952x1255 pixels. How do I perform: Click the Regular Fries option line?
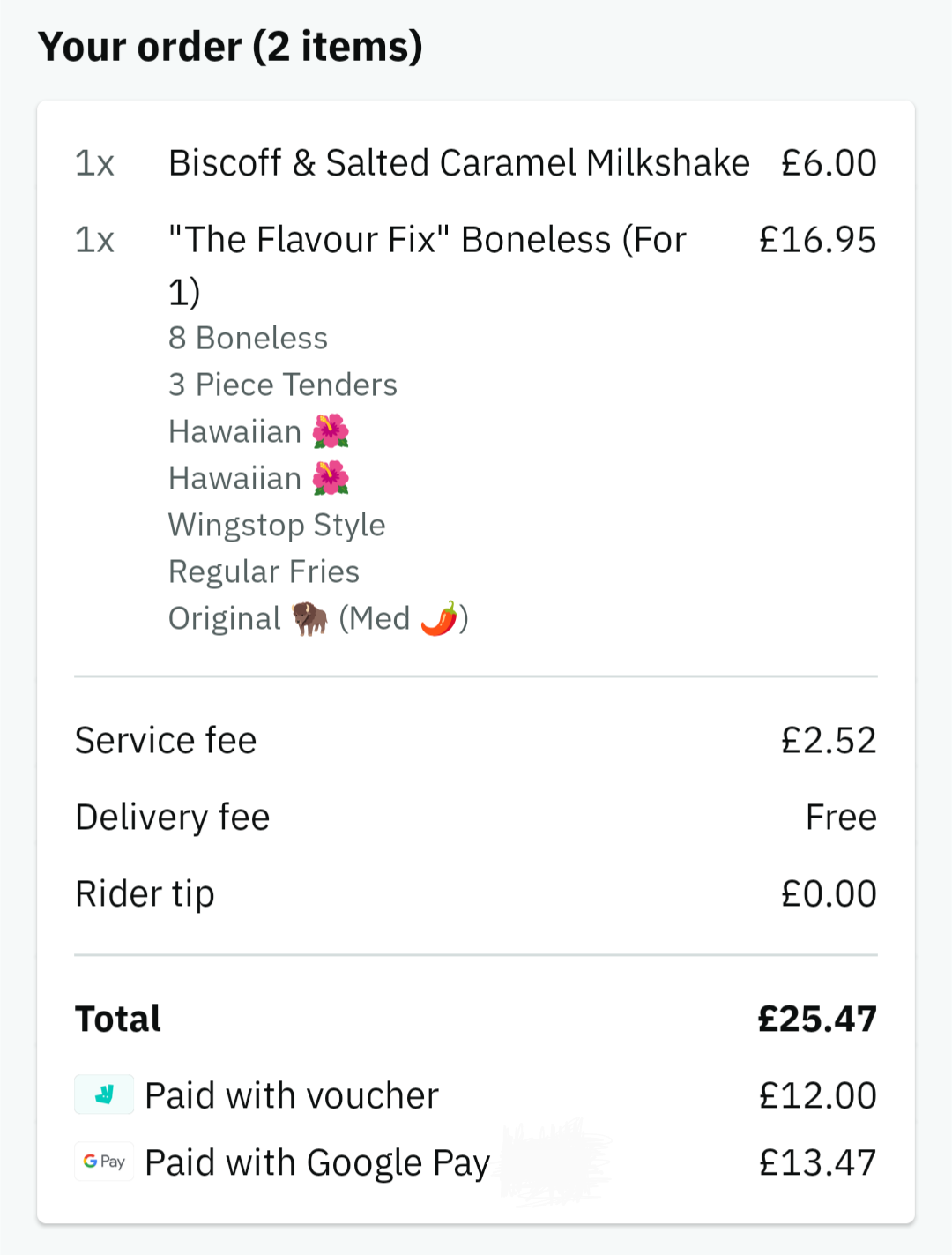coord(264,571)
